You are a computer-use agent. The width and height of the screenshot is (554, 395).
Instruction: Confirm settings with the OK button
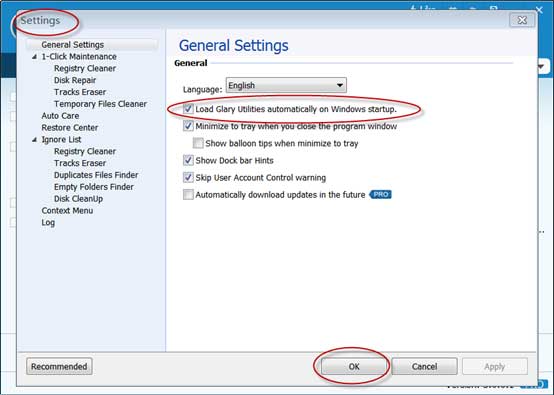pos(354,366)
